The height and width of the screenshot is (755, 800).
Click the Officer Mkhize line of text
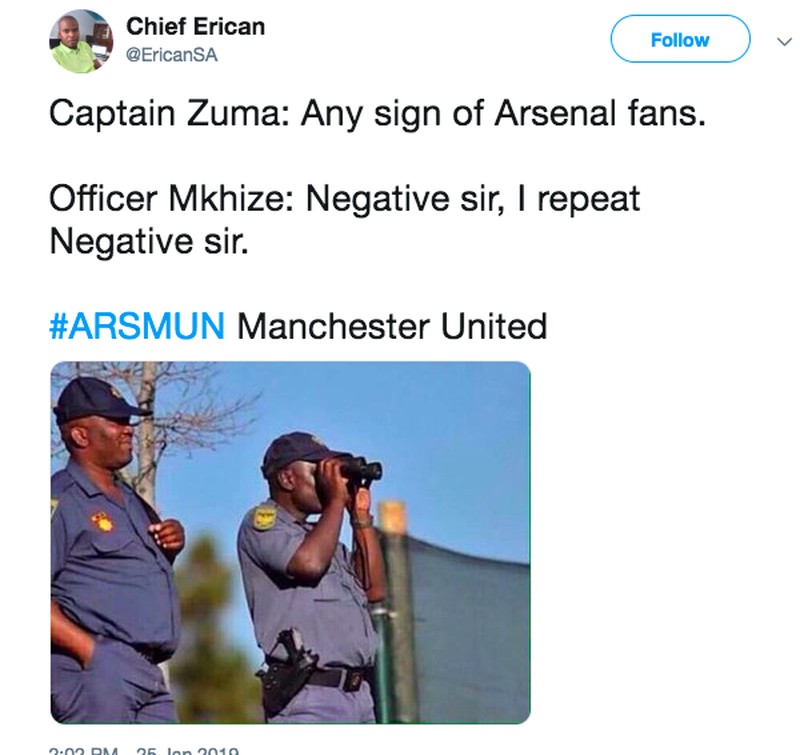345,199
